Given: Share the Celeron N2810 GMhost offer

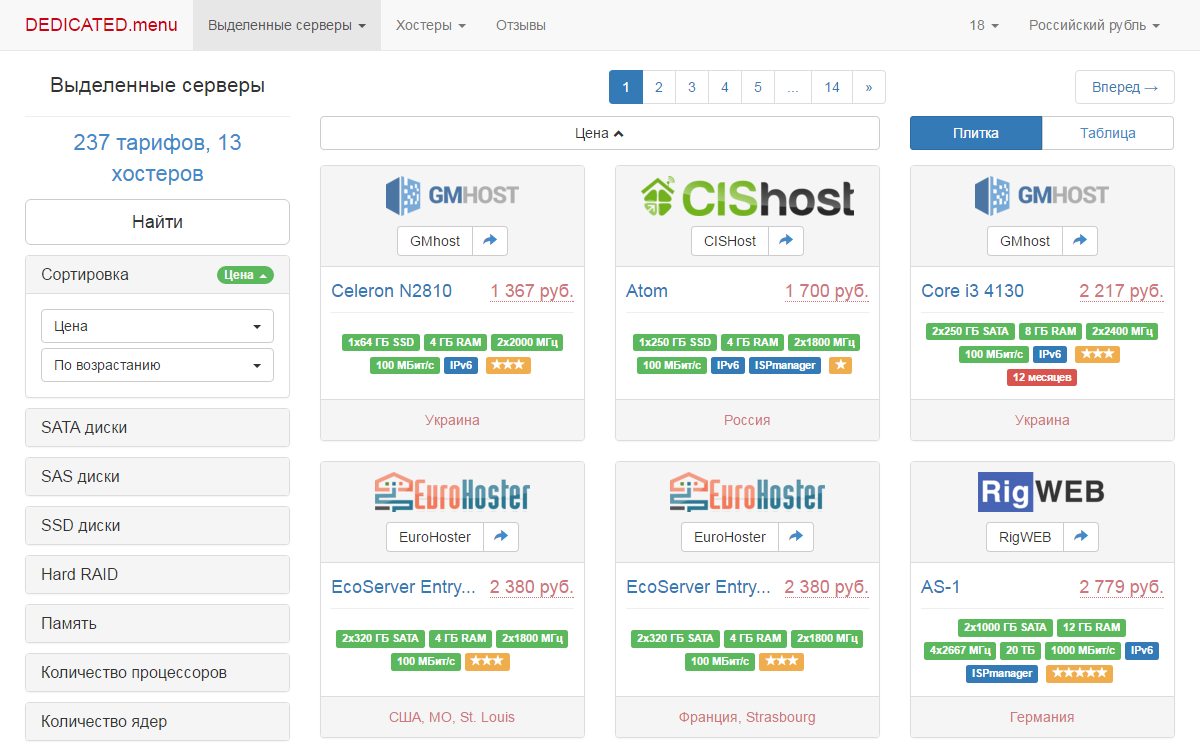Looking at the screenshot, I should (490, 241).
